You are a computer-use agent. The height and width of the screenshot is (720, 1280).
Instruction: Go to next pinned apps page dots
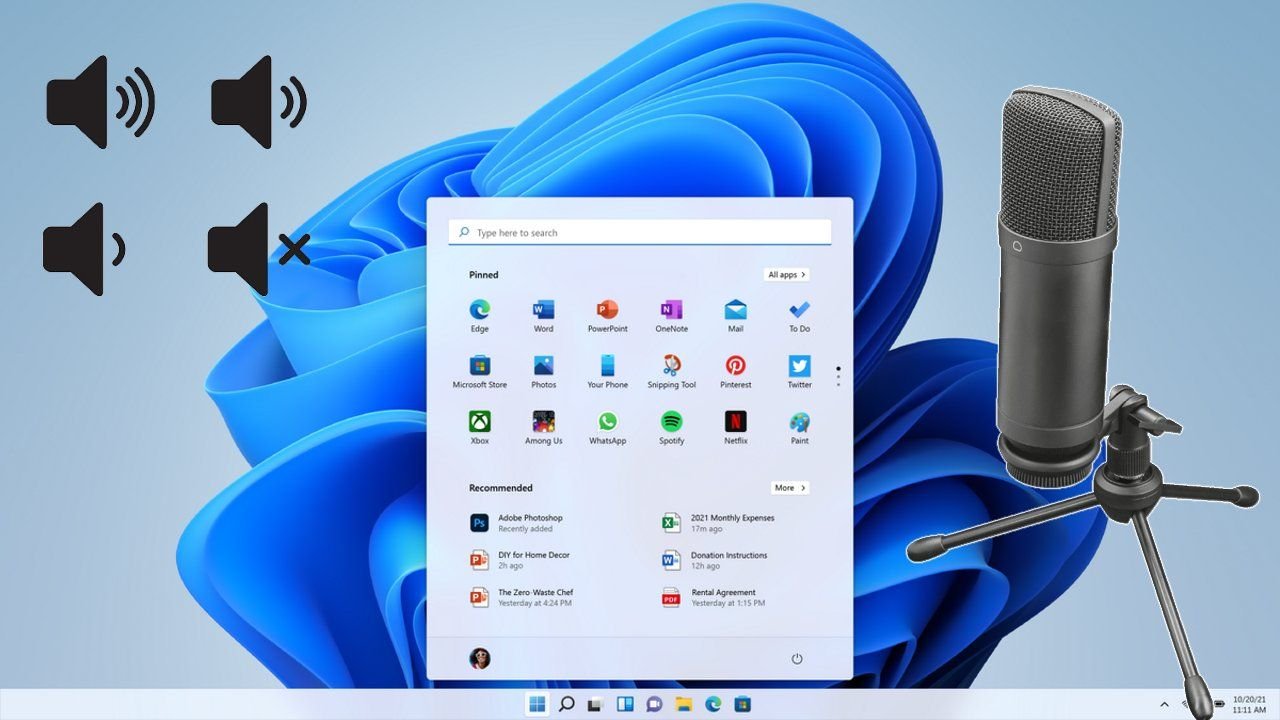click(x=838, y=376)
